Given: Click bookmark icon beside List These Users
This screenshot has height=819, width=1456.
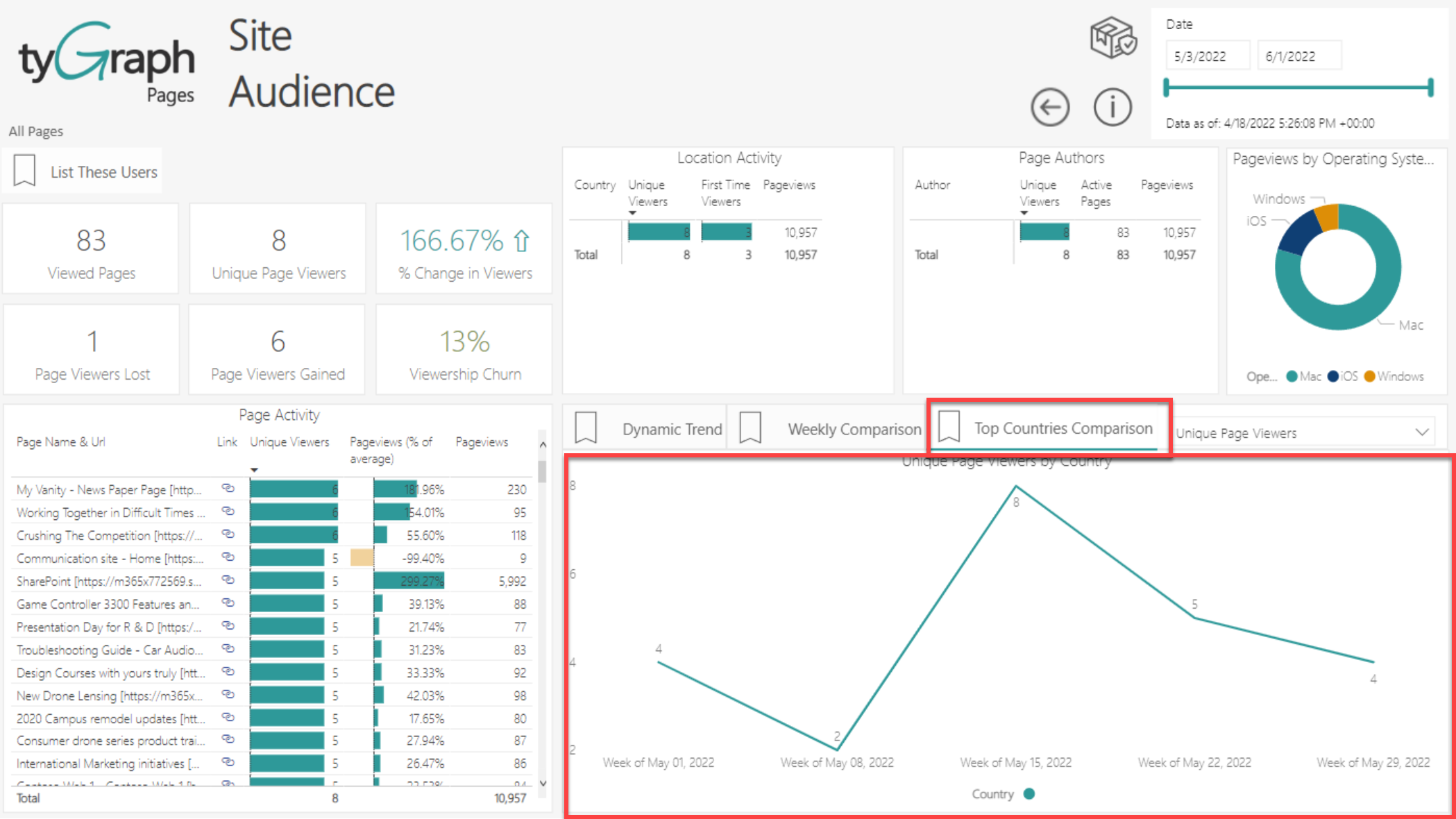Looking at the screenshot, I should click(25, 171).
